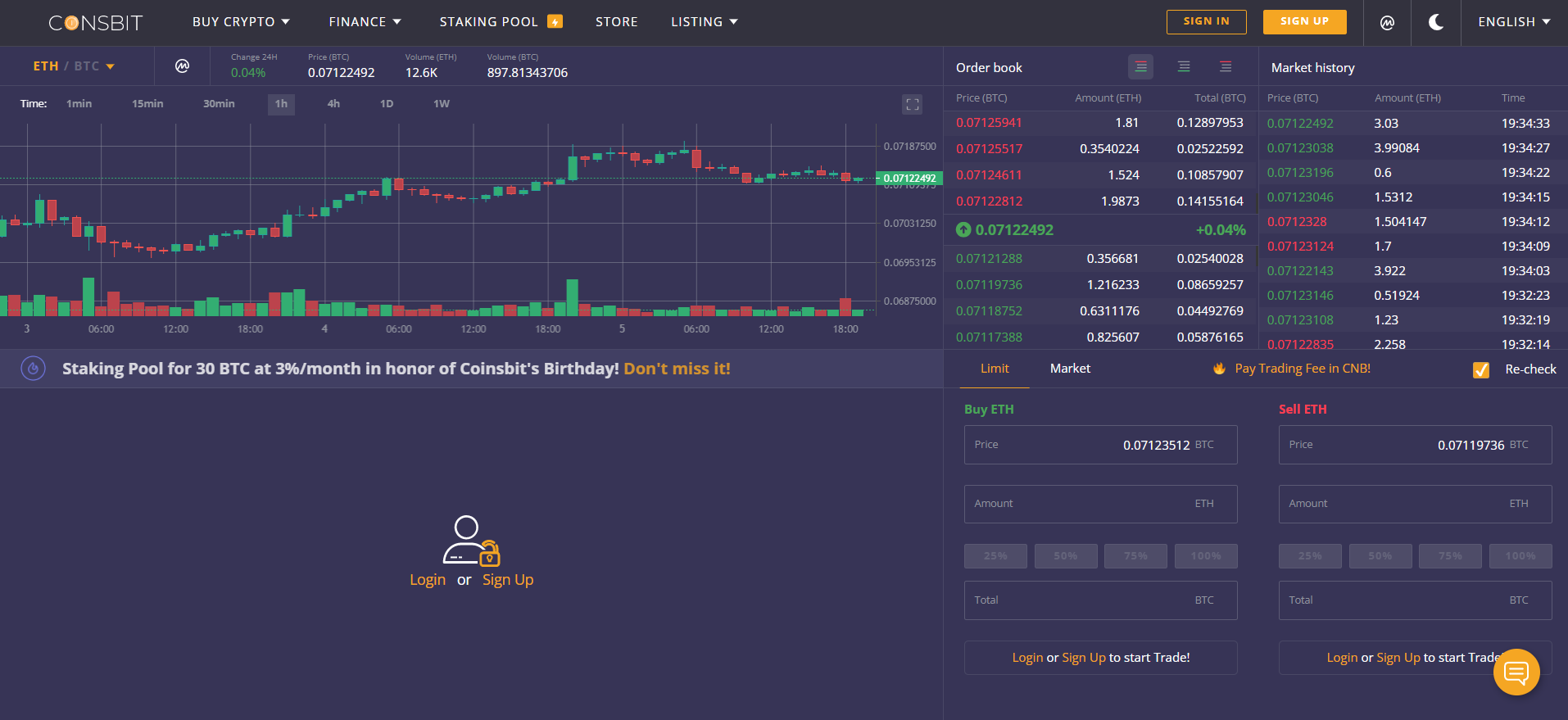This screenshot has width=1568, height=720.
Task: Select ask price 0.07122812 in order book
Action: tap(989, 202)
